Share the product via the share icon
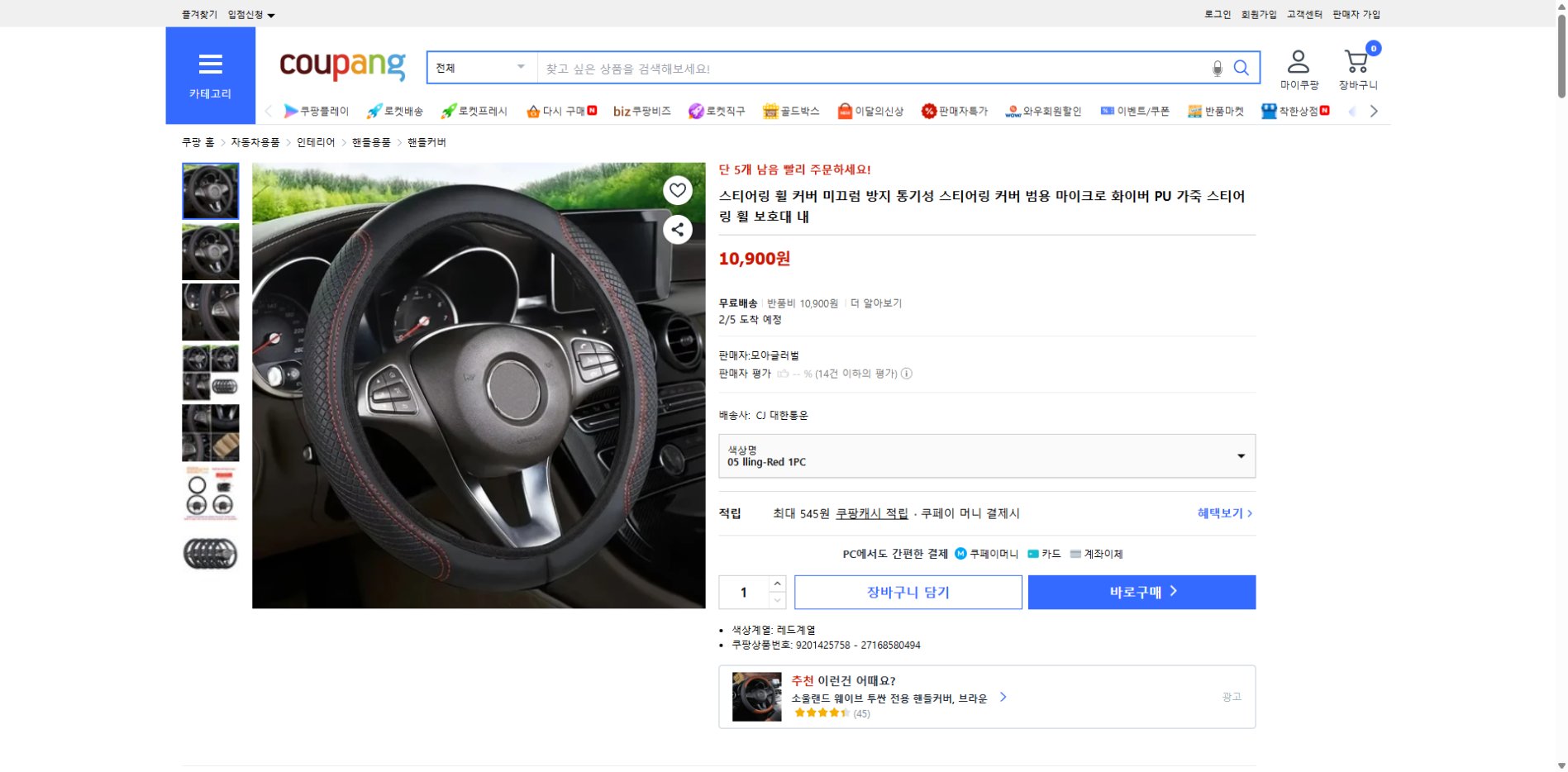The height and width of the screenshot is (772, 1568). (x=677, y=229)
